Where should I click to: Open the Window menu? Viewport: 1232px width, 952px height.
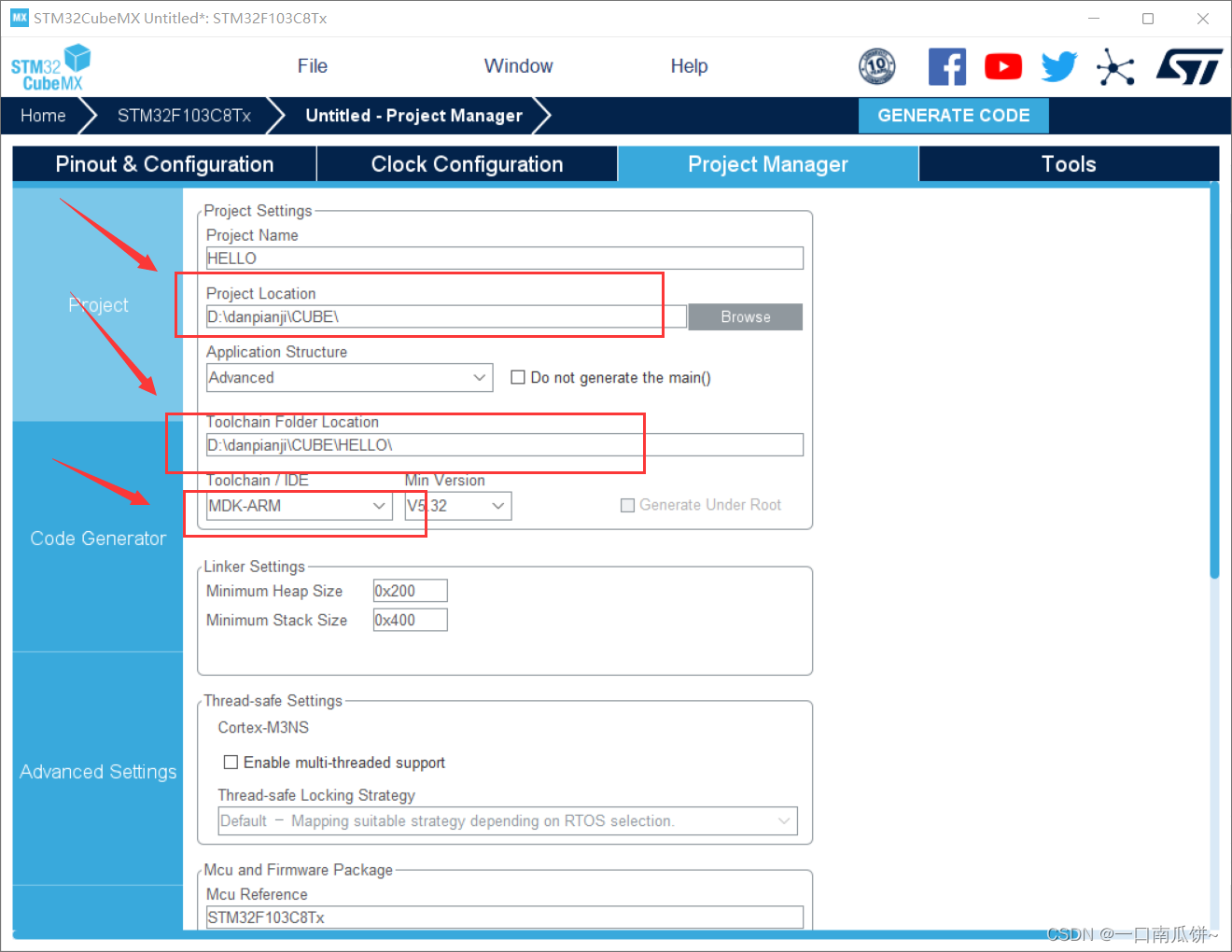pyautogui.click(x=518, y=66)
